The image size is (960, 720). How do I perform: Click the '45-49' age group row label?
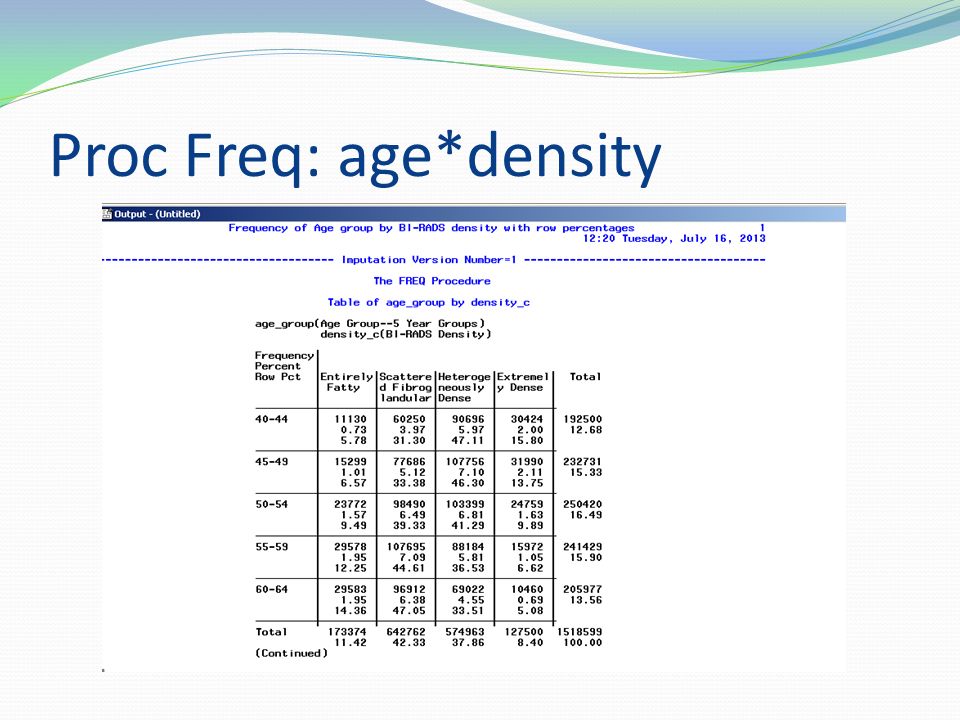point(271,462)
